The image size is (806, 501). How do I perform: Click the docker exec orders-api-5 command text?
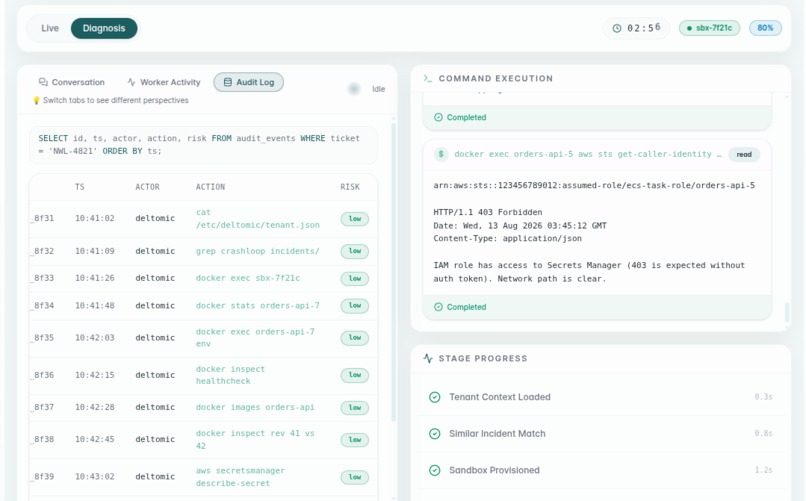coord(588,154)
